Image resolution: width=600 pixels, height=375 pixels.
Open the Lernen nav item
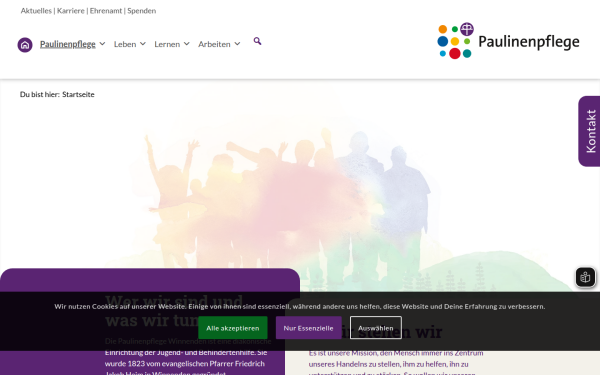coord(167,44)
